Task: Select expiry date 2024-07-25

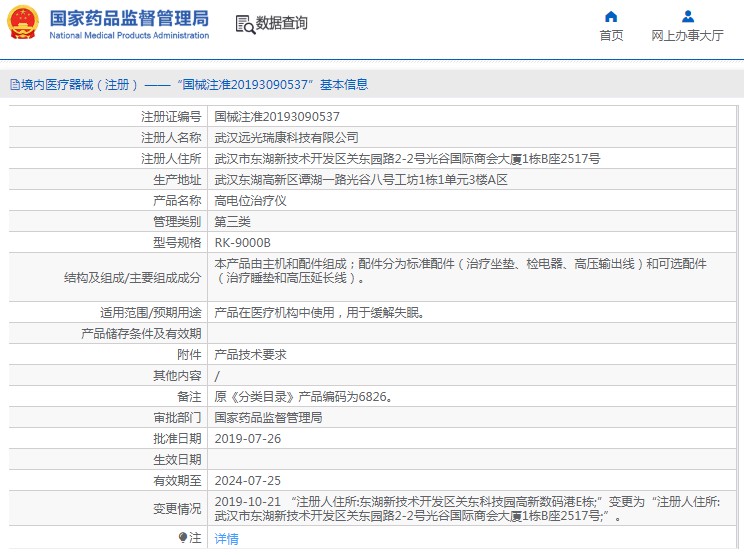Action: (x=248, y=481)
